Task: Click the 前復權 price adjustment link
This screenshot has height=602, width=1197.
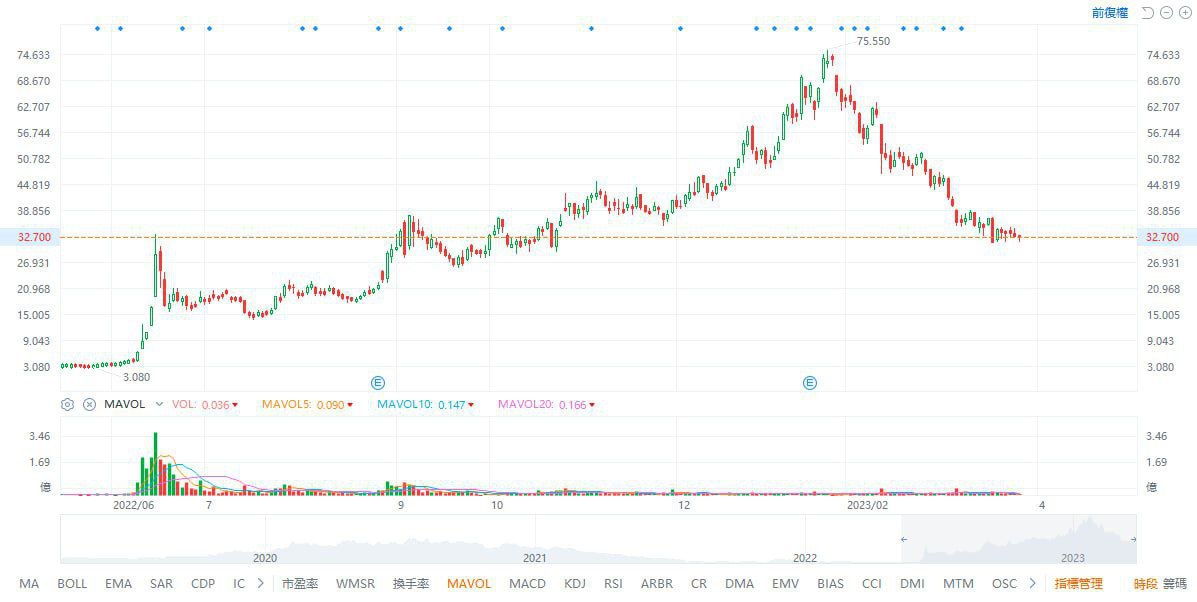Action: coord(1109,13)
